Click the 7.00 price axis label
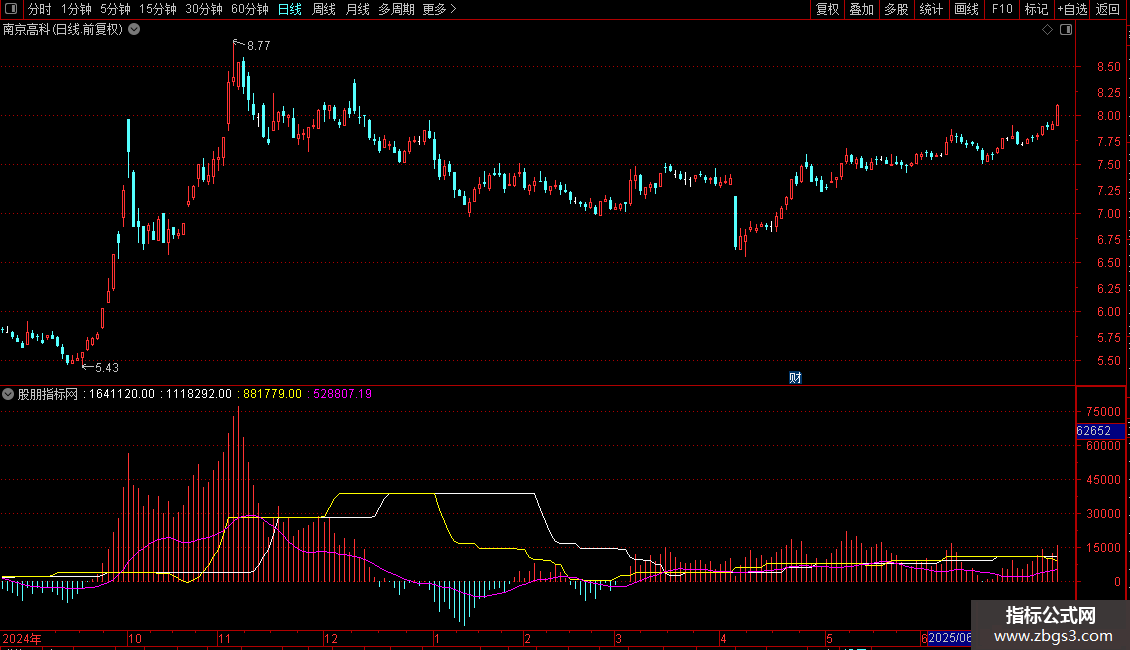 (1108, 214)
